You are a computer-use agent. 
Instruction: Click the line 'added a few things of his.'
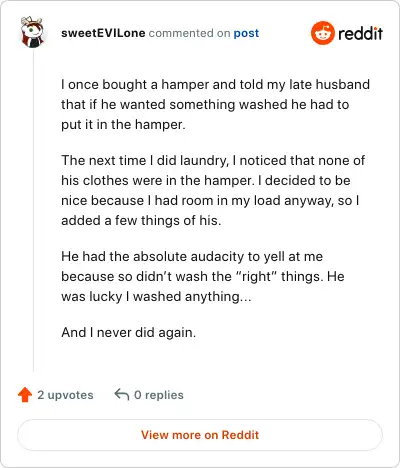141,220
